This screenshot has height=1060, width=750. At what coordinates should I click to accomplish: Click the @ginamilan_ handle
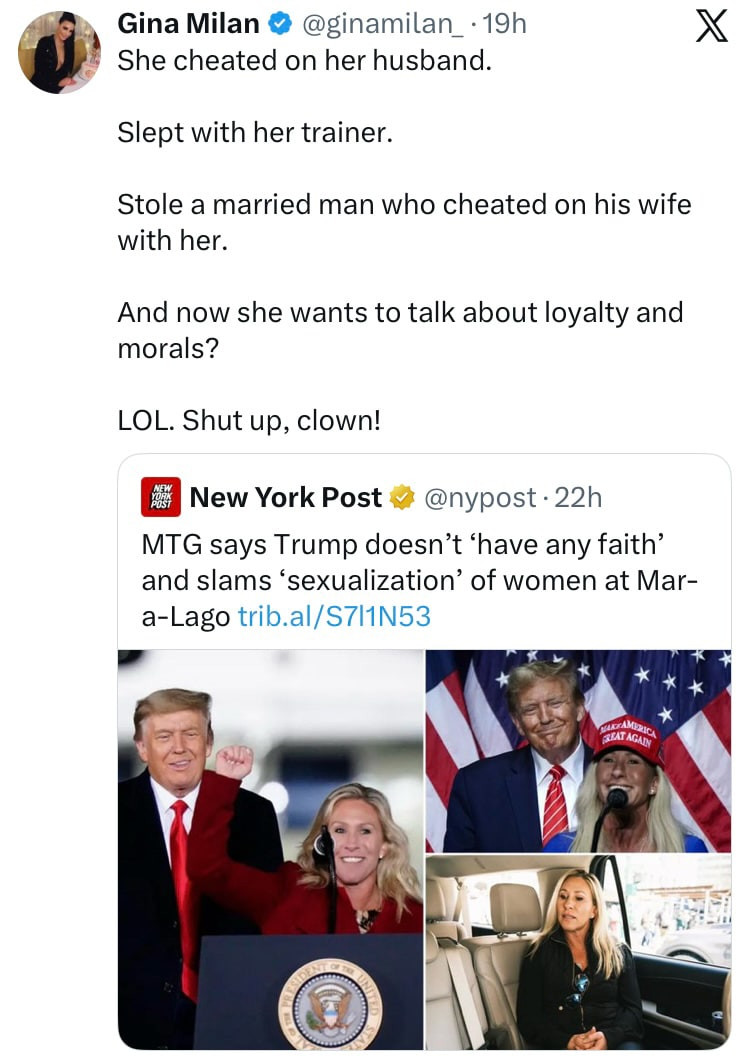point(380,23)
